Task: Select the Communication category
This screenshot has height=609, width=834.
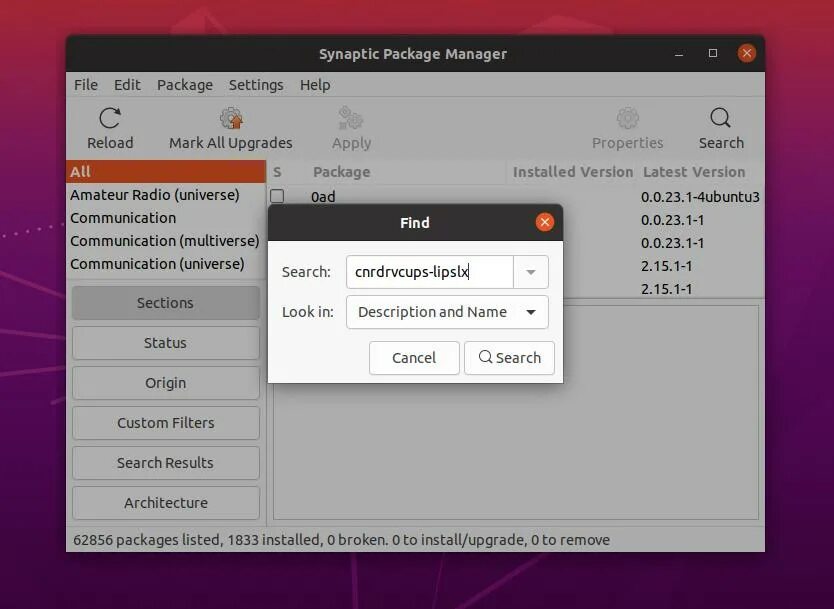Action: click(x=166, y=218)
